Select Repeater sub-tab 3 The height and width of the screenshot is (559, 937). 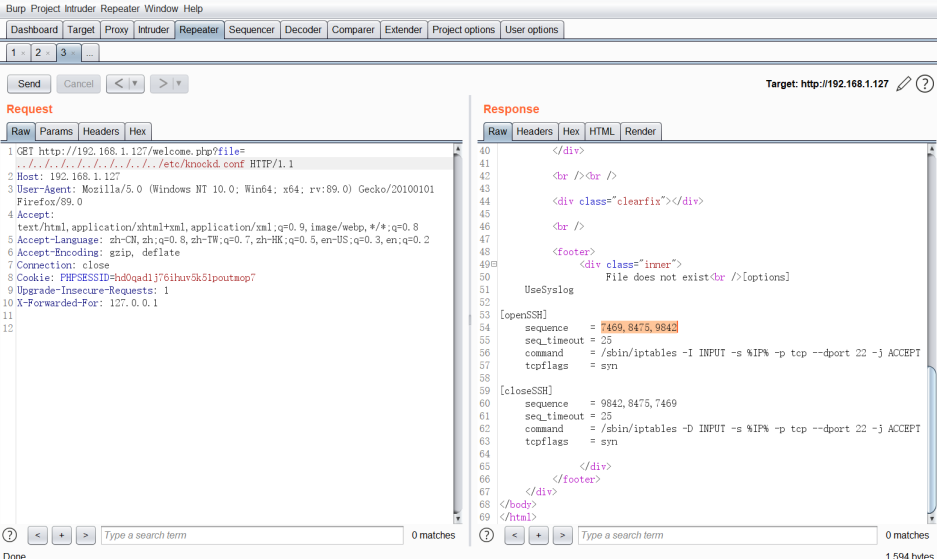pos(63,53)
